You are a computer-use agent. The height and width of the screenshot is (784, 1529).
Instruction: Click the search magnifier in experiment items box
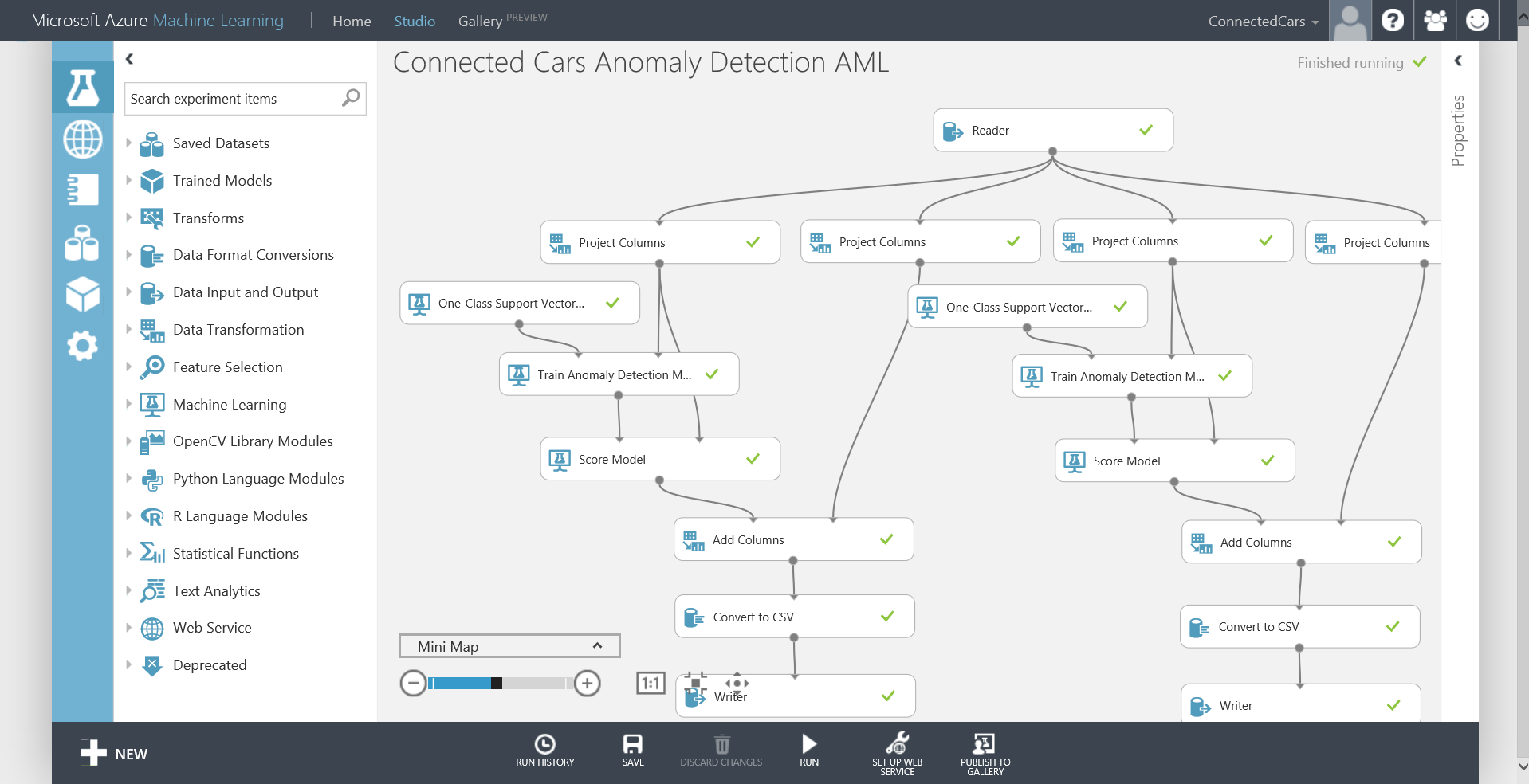349,98
